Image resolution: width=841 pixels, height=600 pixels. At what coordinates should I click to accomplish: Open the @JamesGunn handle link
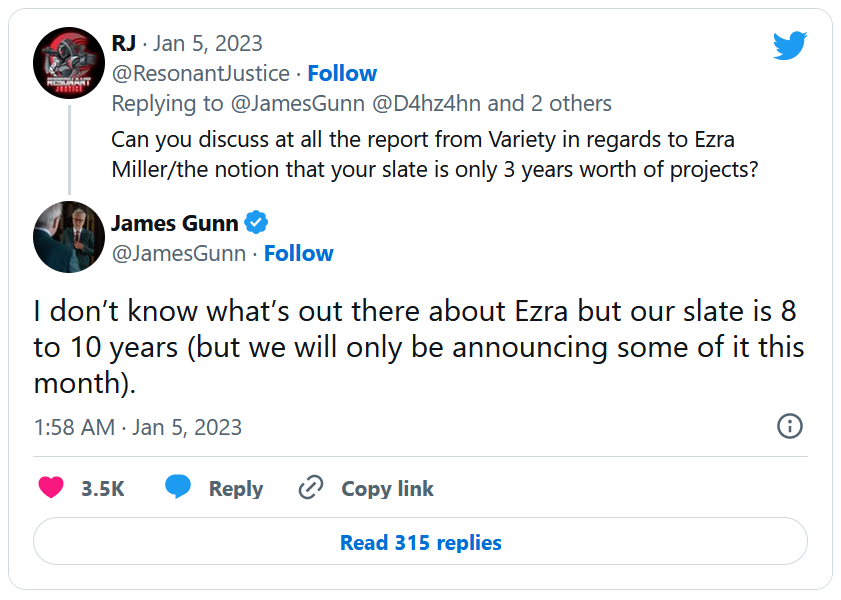click(x=178, y=253)
